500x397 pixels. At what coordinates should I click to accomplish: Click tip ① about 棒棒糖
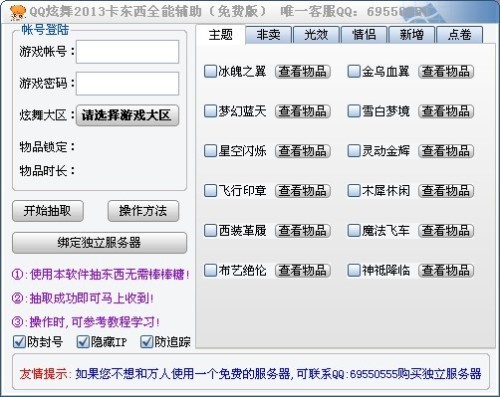click(101, 275)
